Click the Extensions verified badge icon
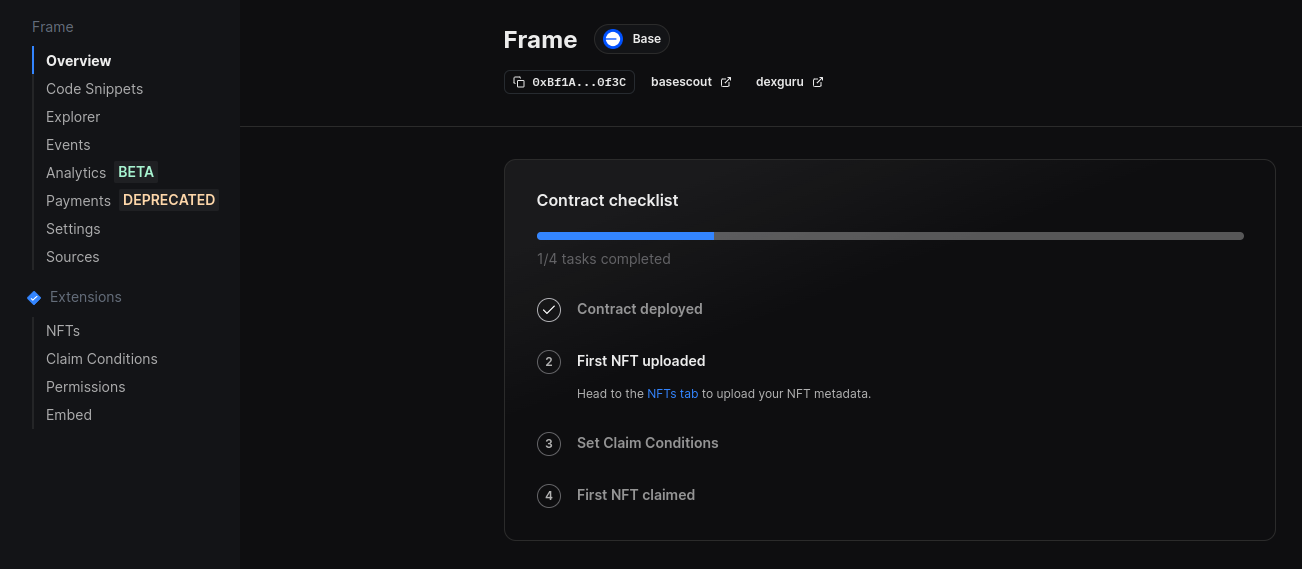This screenshot has width=1302, height=569. coord(34,297)
